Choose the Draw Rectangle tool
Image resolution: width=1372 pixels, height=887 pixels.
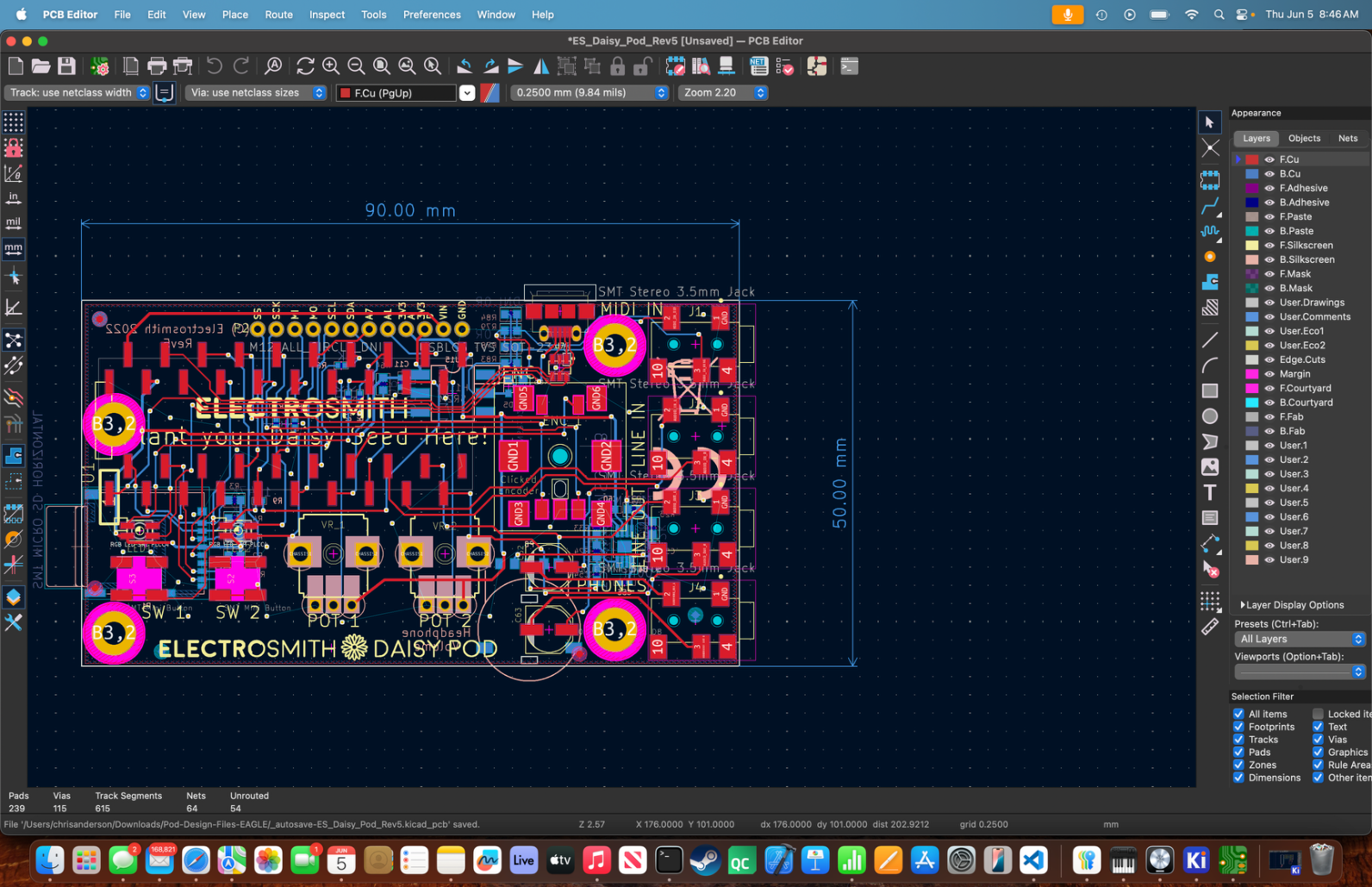click(1210, 390)
